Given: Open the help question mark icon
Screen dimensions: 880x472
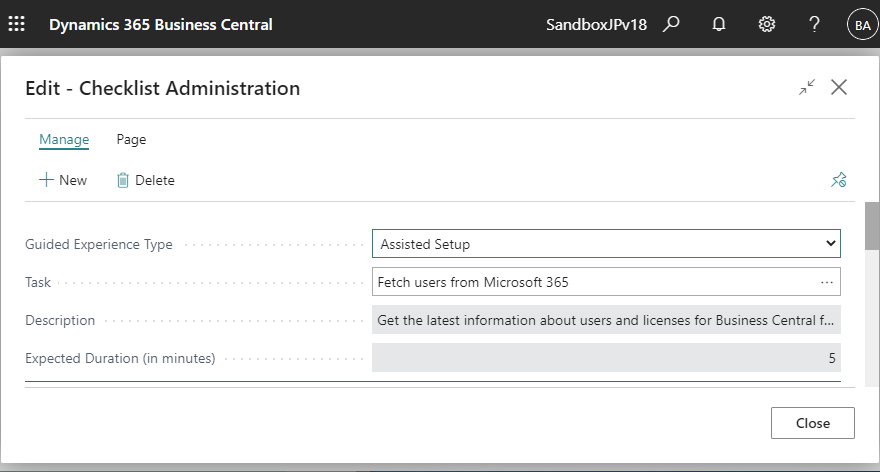Looking at the screenshot, I should point(814,24).
